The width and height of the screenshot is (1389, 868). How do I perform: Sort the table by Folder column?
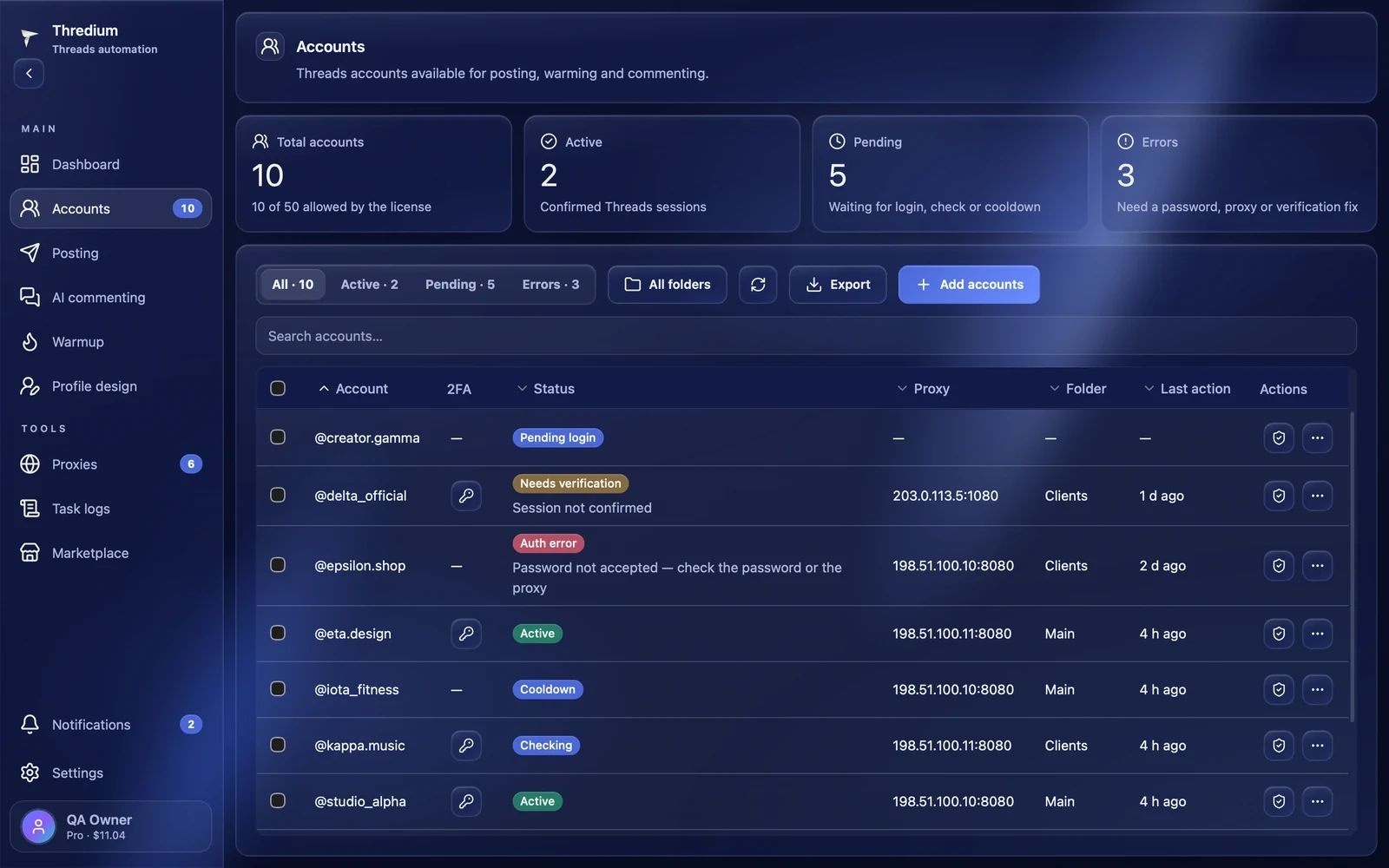point(1077,389)
